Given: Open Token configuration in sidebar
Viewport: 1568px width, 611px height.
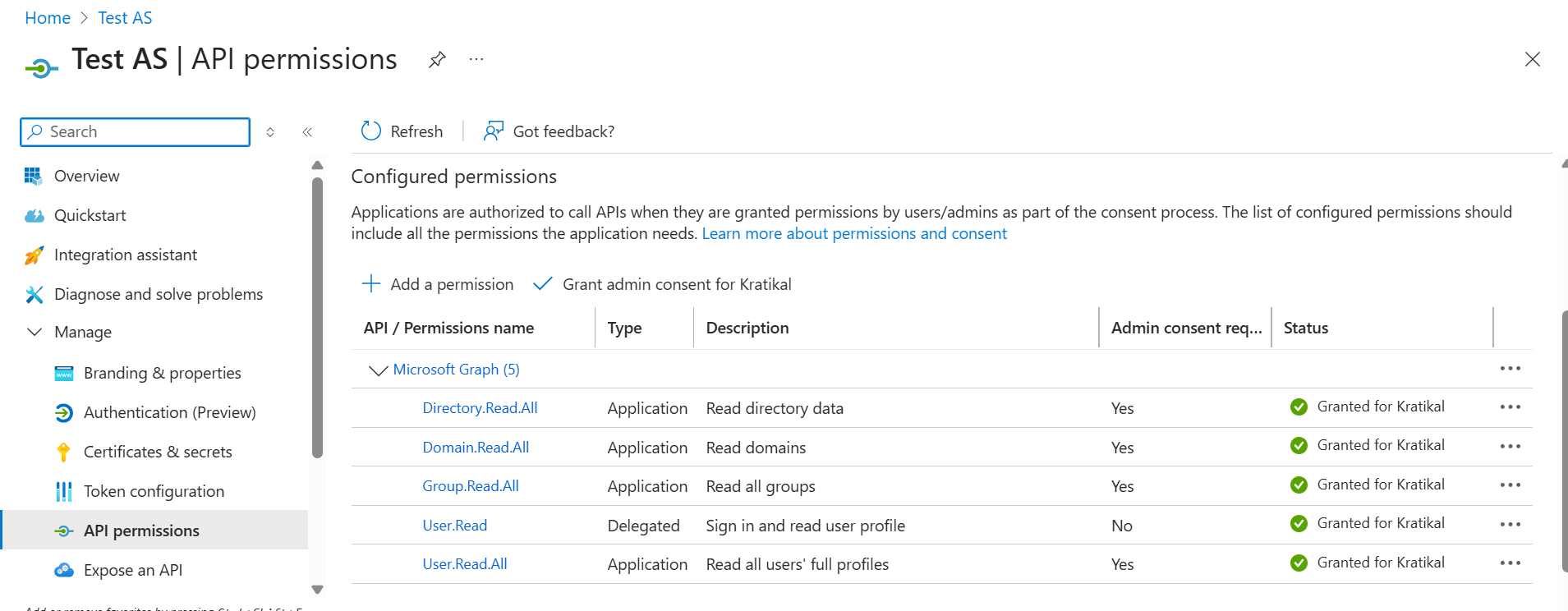Looking at the screenshot, I should click(x=154, y=491).
